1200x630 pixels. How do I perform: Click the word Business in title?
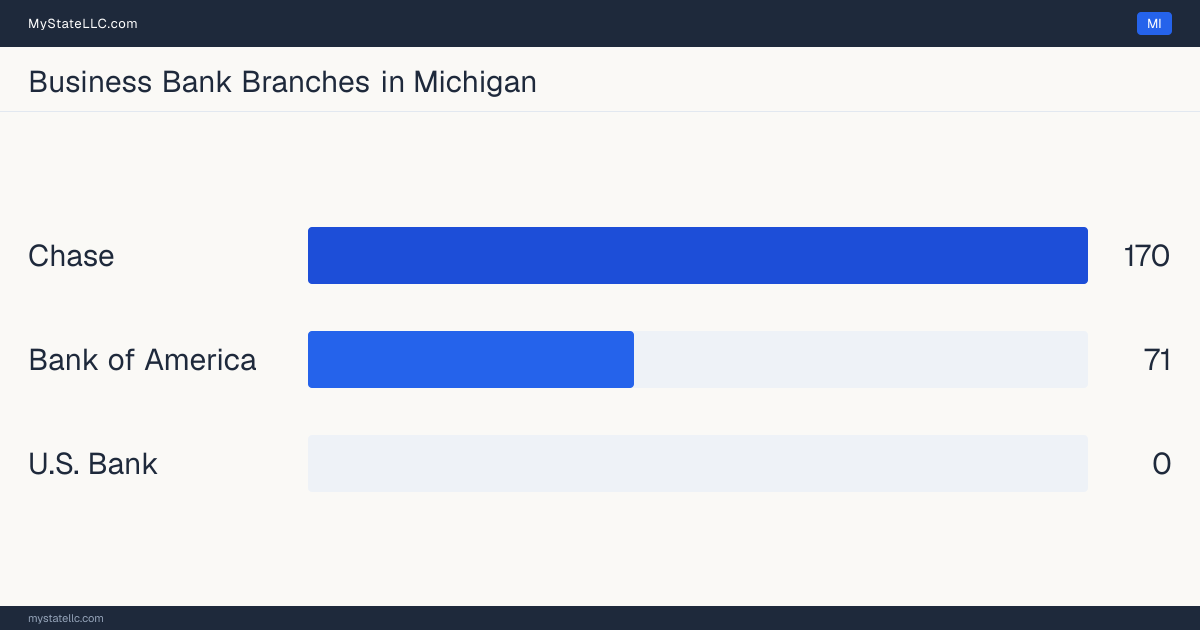tap(91, 82)
